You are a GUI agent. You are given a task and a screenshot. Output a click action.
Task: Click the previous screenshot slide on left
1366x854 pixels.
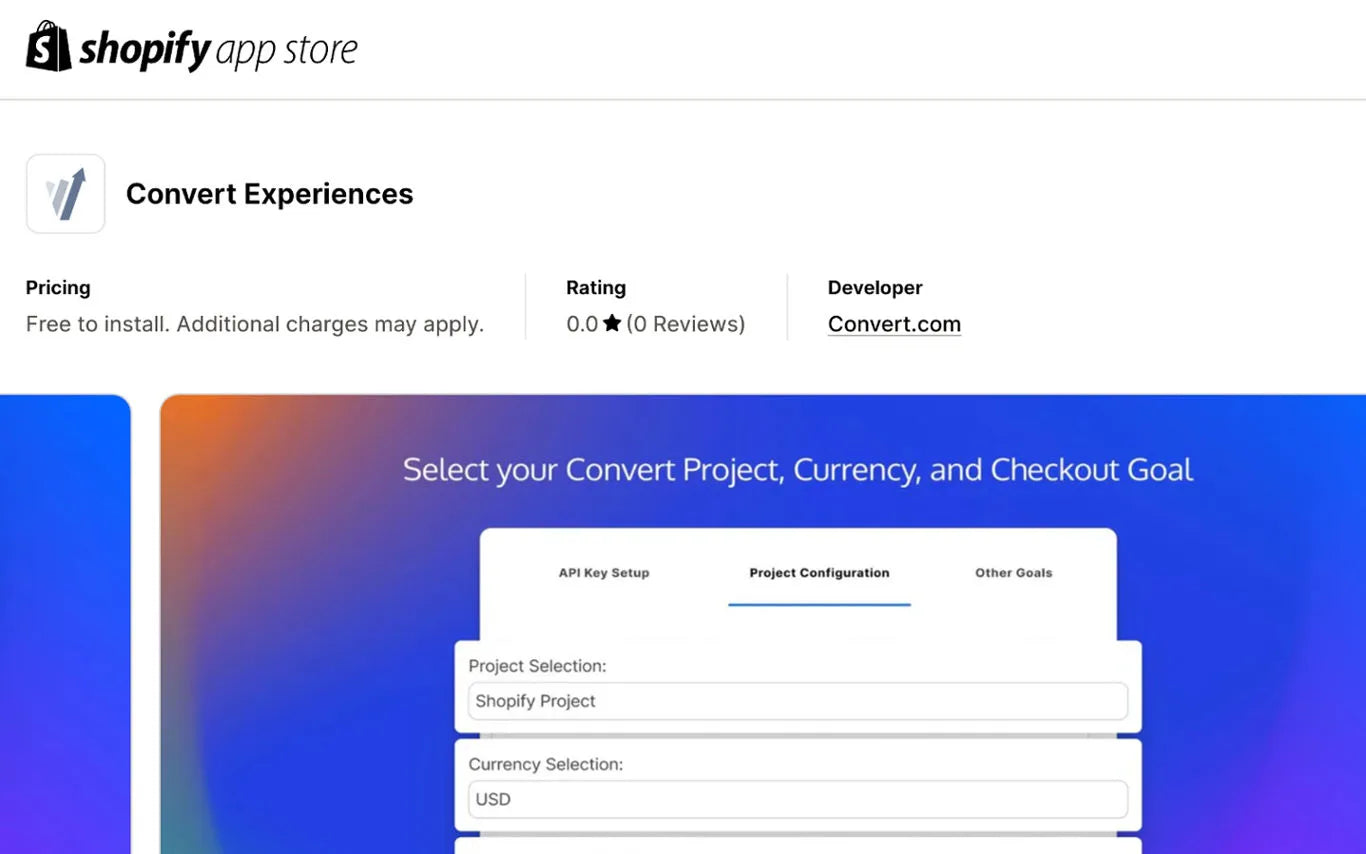(65, 624)
